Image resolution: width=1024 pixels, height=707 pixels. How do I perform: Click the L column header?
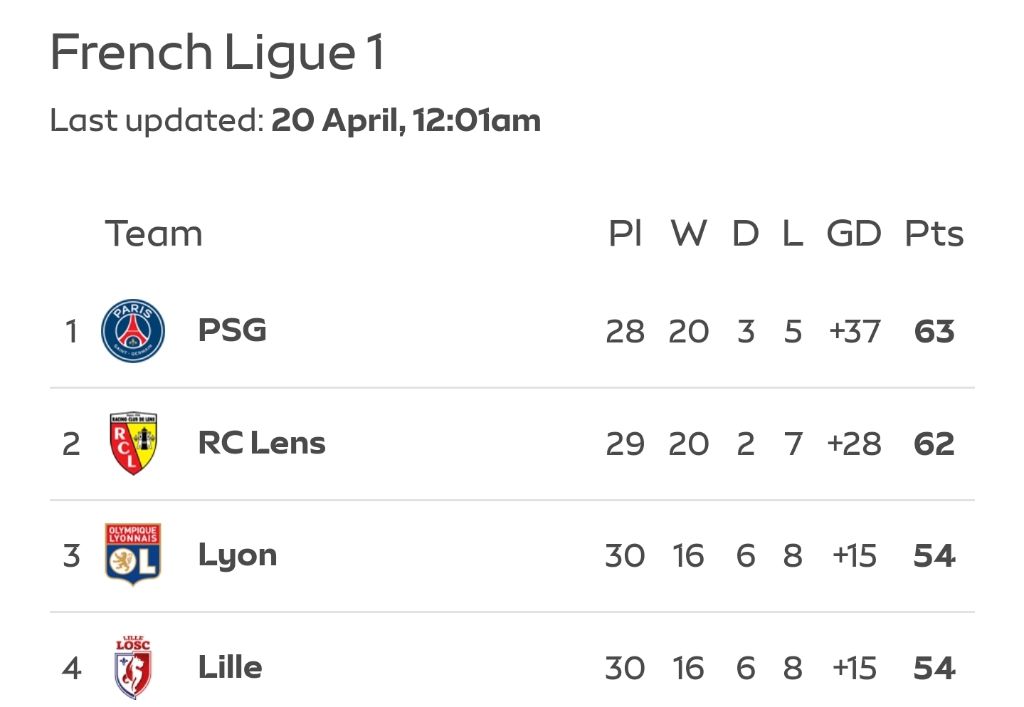click(x=792, y=234)
